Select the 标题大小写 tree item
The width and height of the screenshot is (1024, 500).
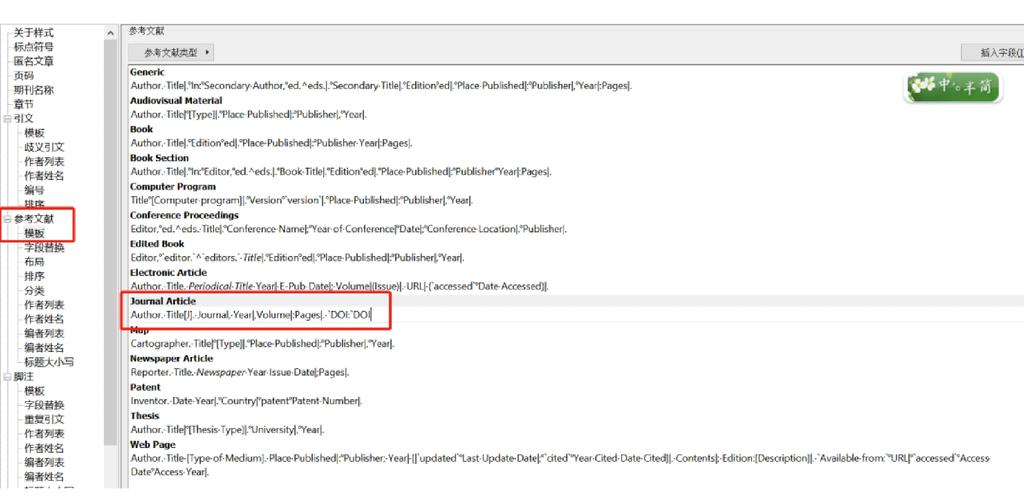coord(50,362)
